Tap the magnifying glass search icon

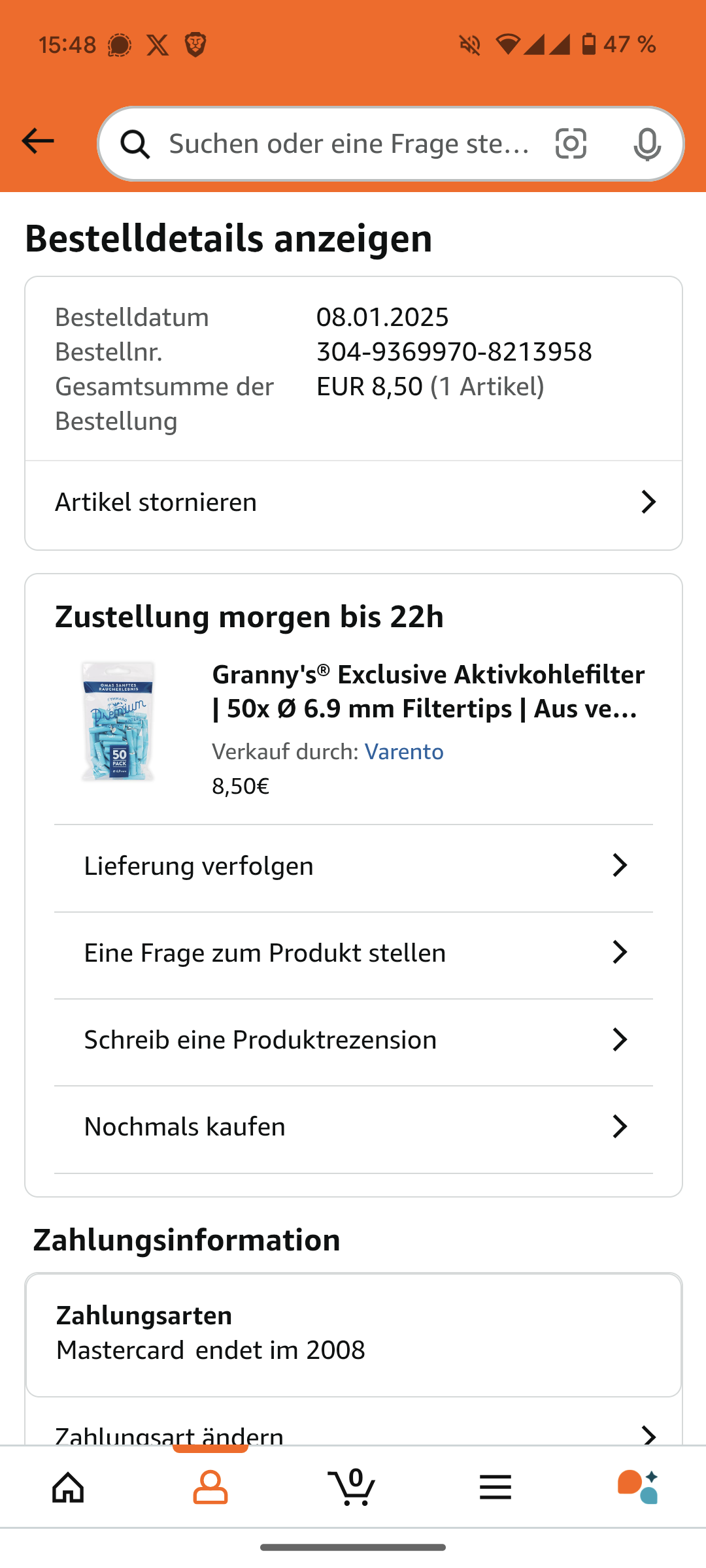[x=135, y=144]
